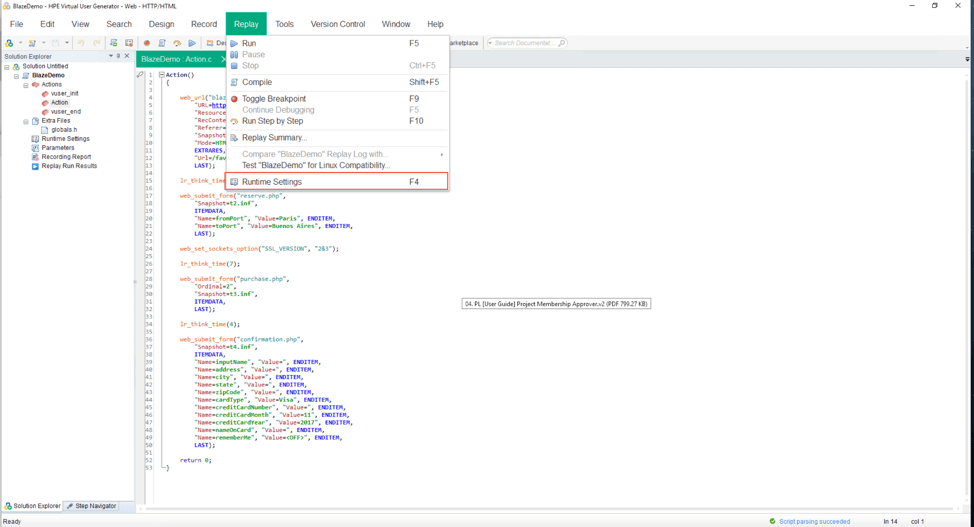This screenshot has width=974, height=527.
Task: Open dropdown arrow next to new script icon
Action: (20, 43)
